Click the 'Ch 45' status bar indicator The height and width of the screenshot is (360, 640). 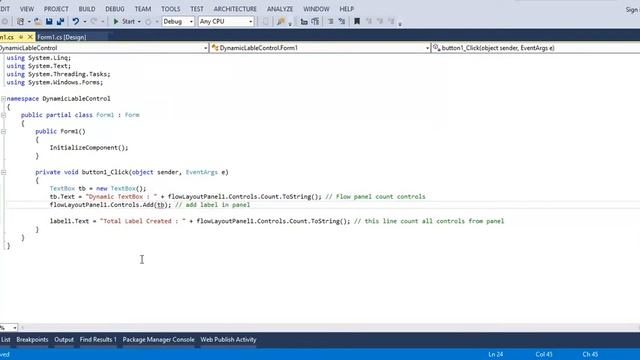point(590,354)
